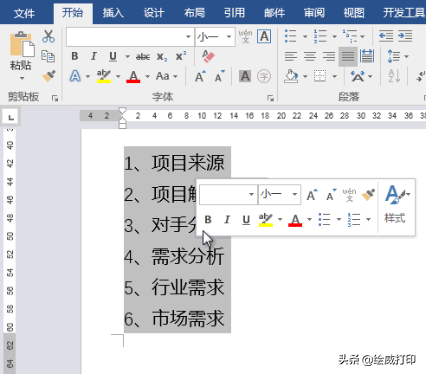
Task: Apply red font color in ribbon
Action: click(x=133, y=76)
